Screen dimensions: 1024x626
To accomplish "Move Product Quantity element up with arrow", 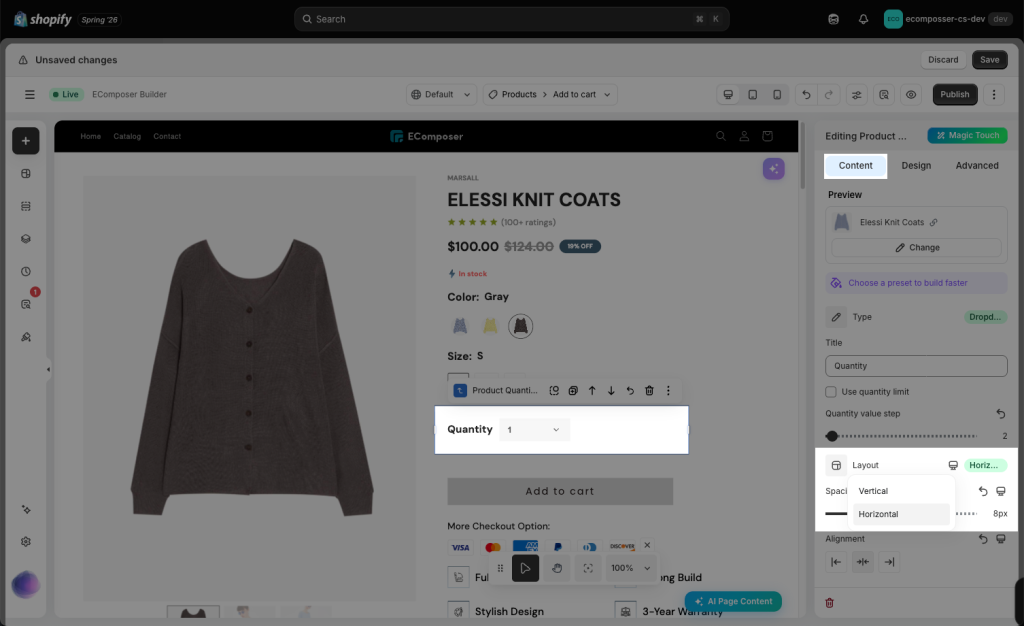I will click(592, 390).
